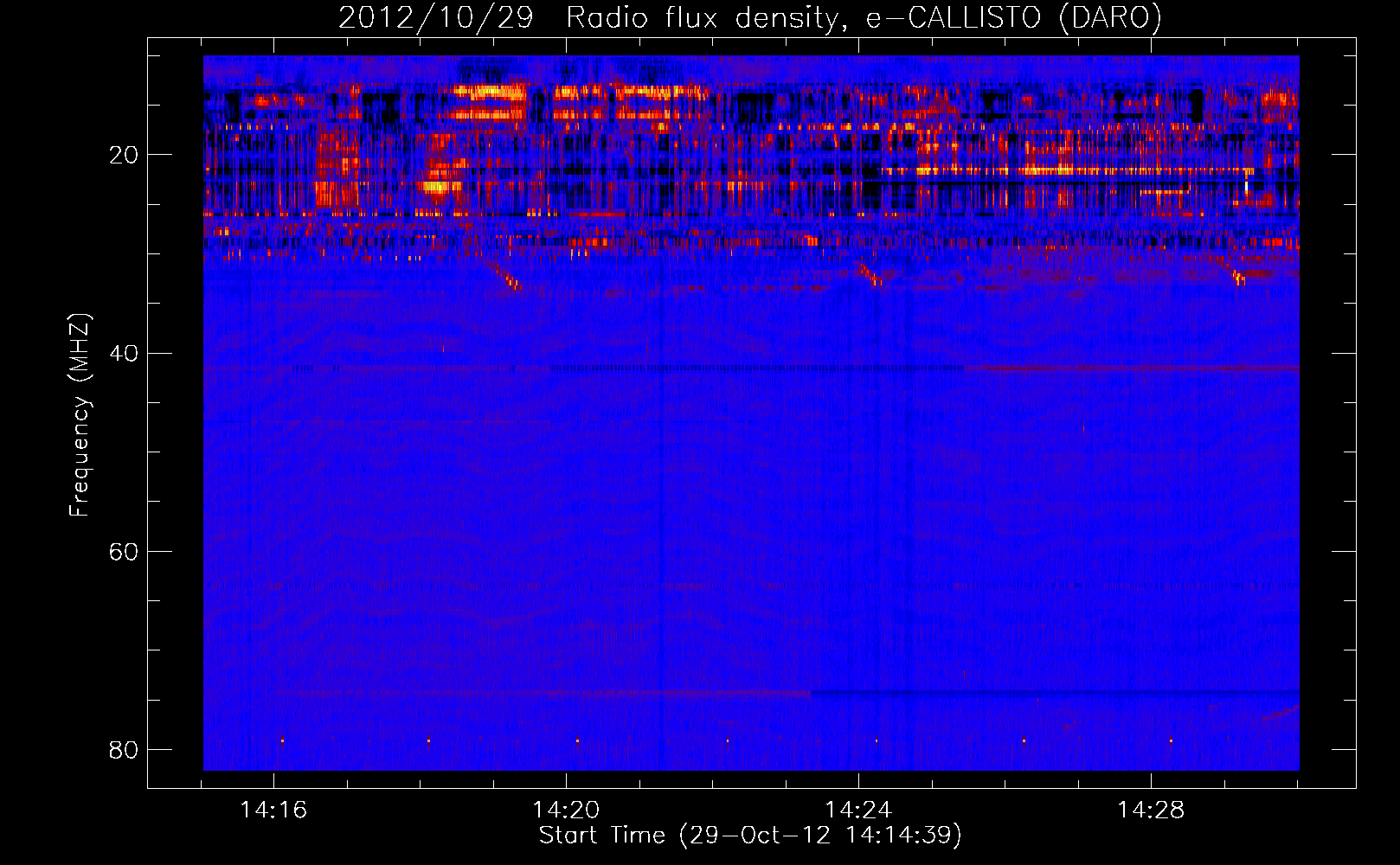The width and height of the screenshot is (1400, 865).
Task: Click the '60' frequency tick label
Action: [123, 551]
